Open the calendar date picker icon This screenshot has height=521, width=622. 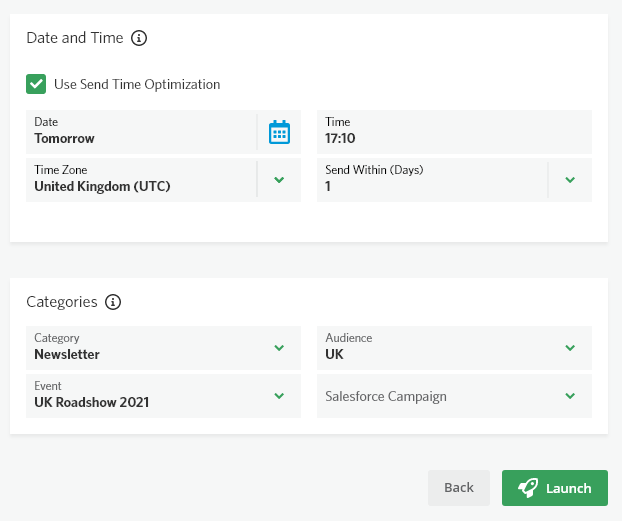click(x=279, y=132)
